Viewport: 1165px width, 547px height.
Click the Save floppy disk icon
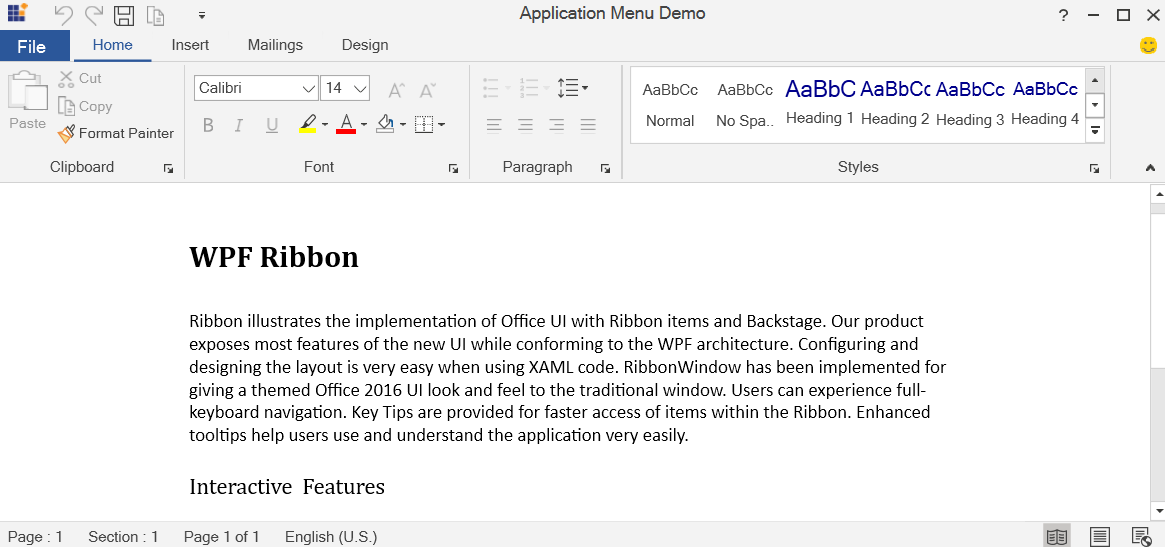(x=124, y=15)
